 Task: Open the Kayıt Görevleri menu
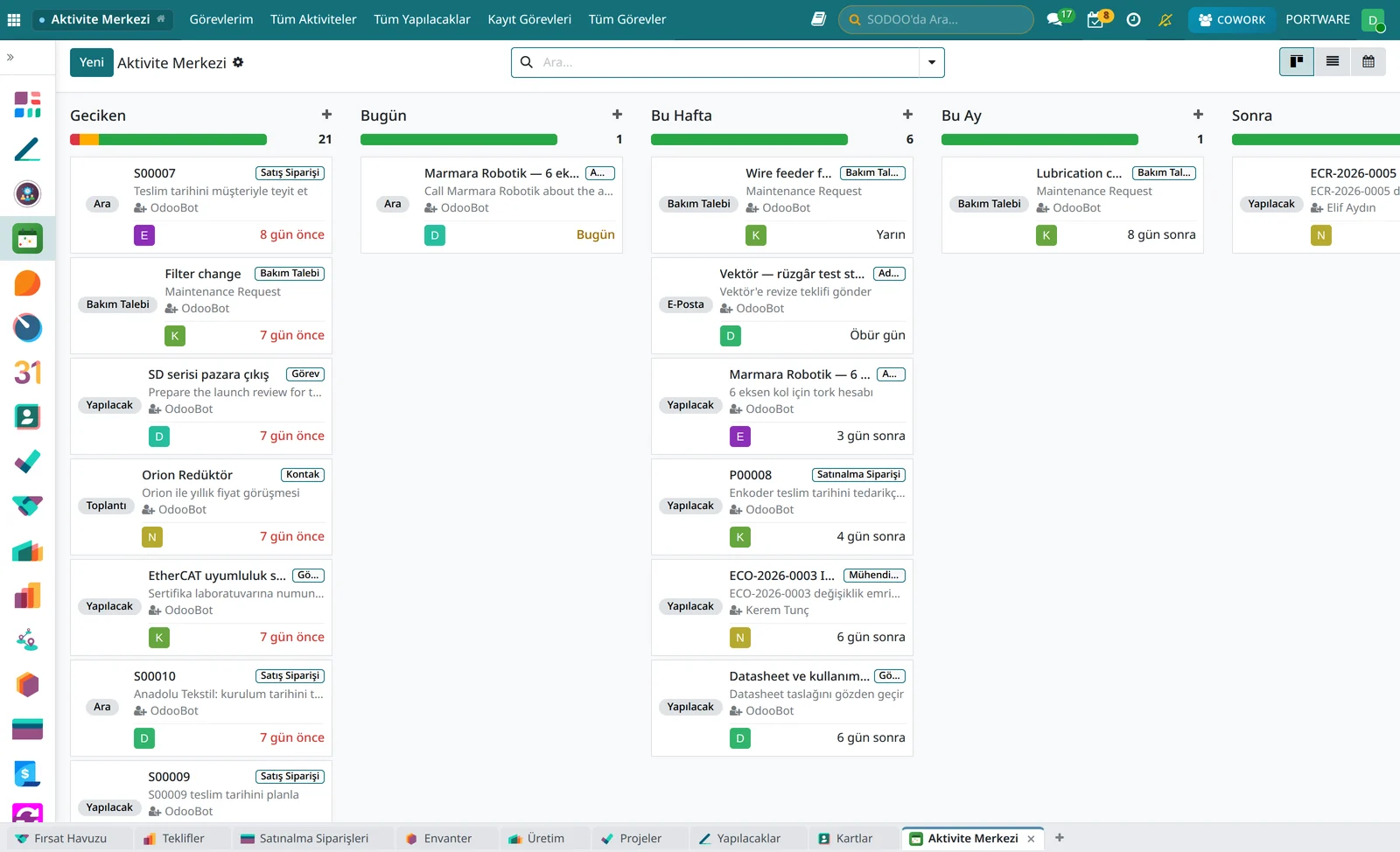529,19
